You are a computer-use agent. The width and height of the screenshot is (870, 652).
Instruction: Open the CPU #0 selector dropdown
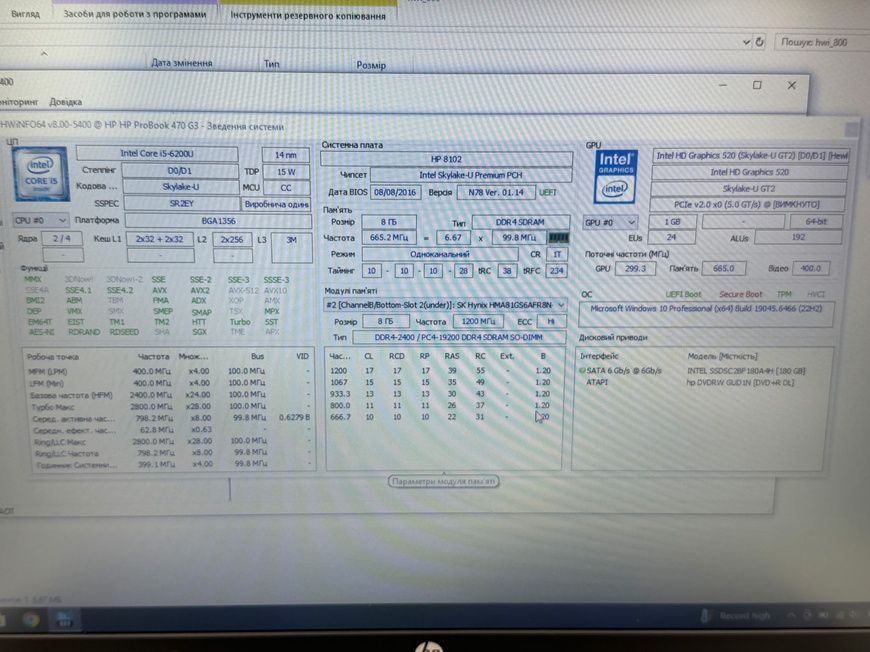[x=40, y=220]
